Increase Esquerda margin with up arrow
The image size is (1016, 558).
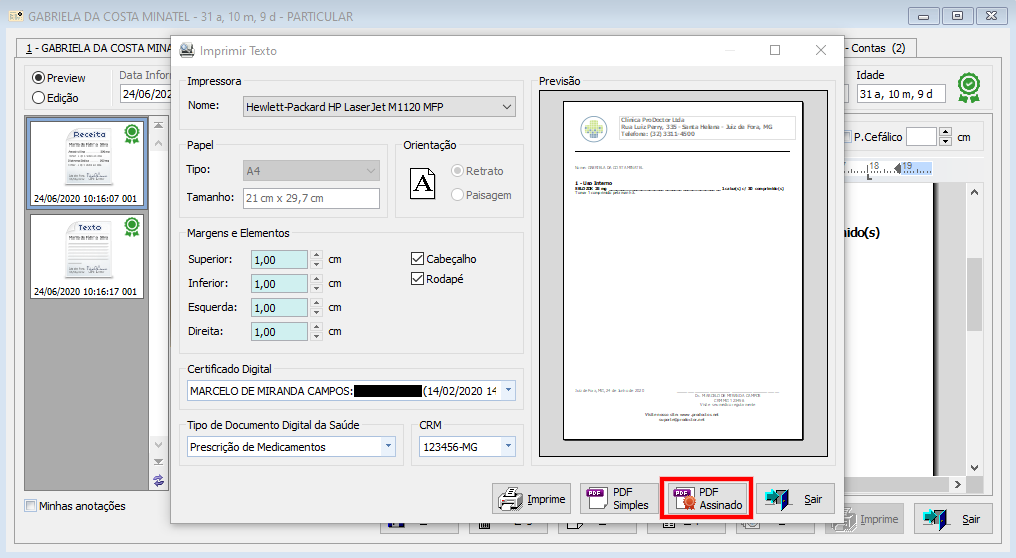[x=316, y=303]
